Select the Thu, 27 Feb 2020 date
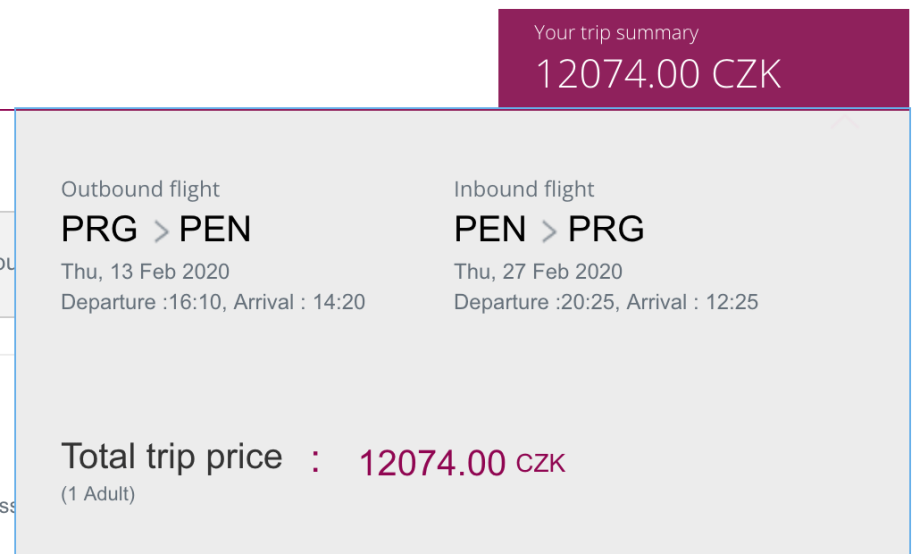920x554 pixels. (538, 271)
